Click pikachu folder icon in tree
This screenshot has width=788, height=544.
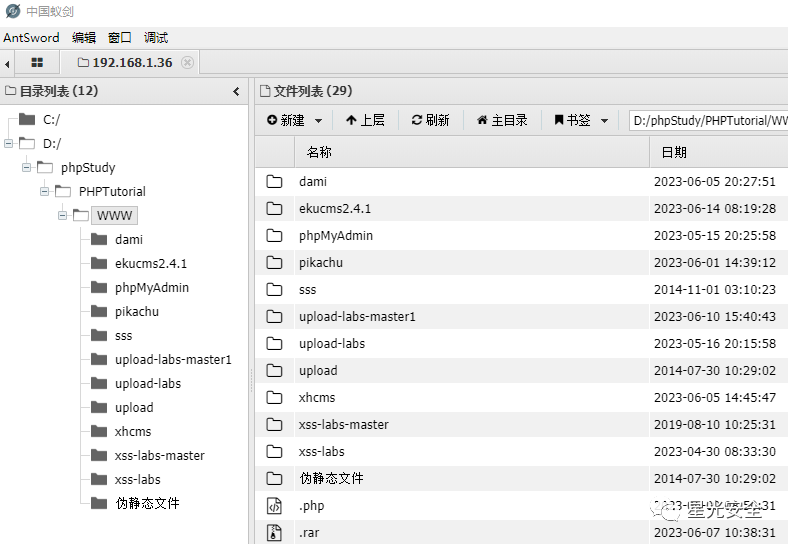click(x=99, y=311)
